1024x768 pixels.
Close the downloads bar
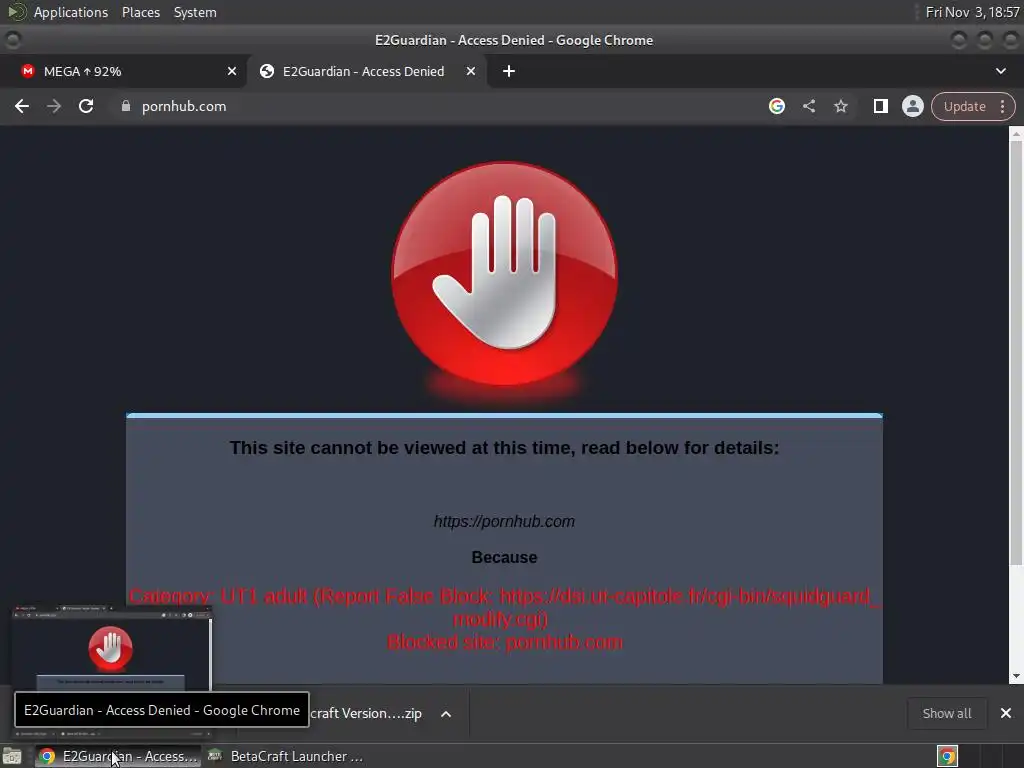pyautogui.click(x=1006, y=713)
